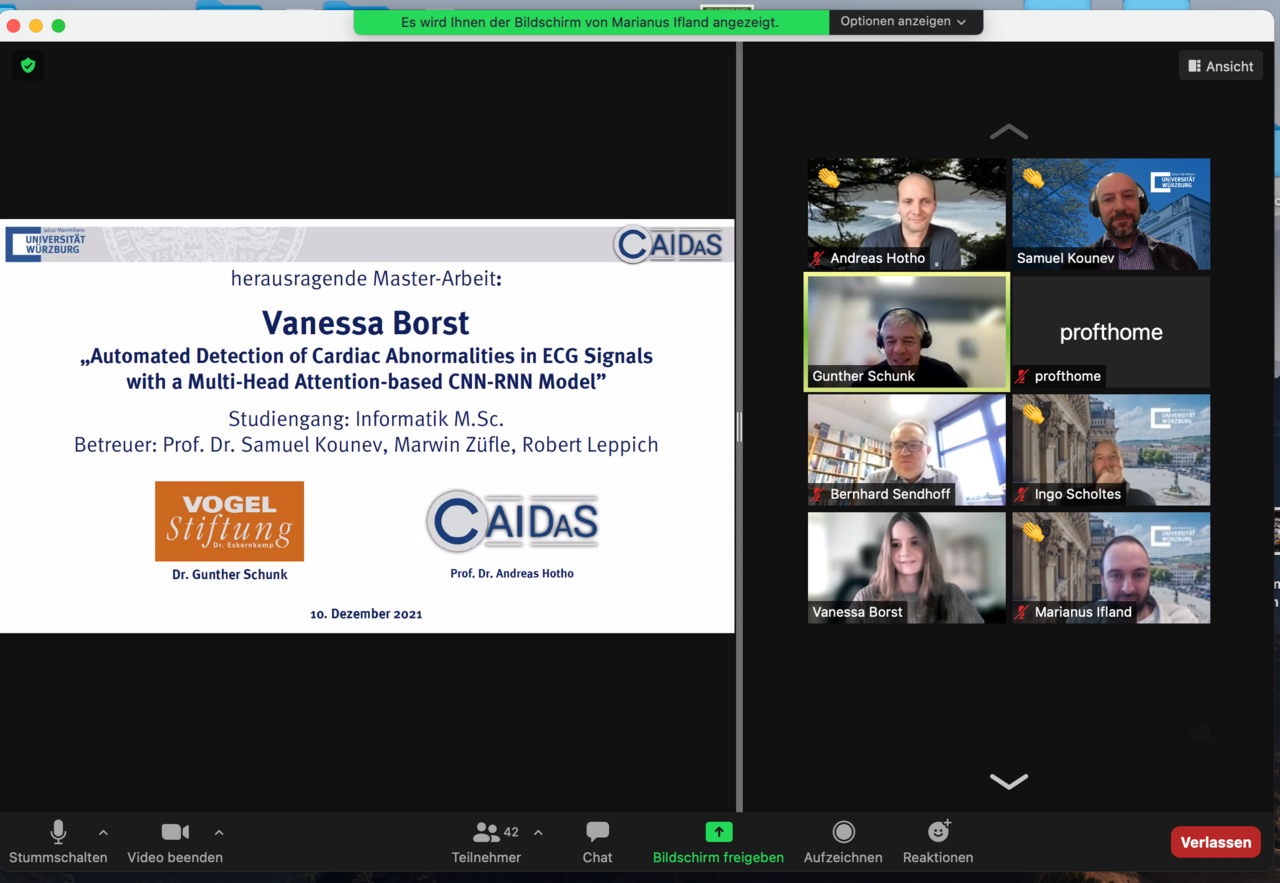
Task: Select Vanessa Borst's video tile
Action: (x=907, y=567)
